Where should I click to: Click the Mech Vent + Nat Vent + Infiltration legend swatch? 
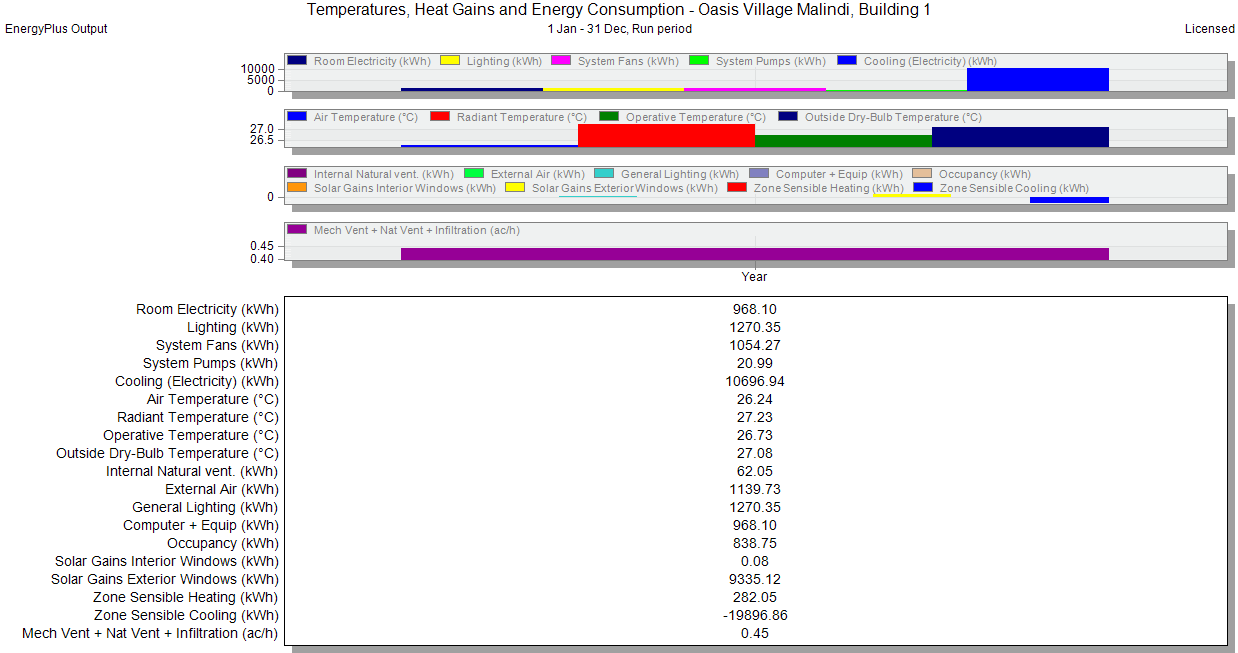point(296,230)
